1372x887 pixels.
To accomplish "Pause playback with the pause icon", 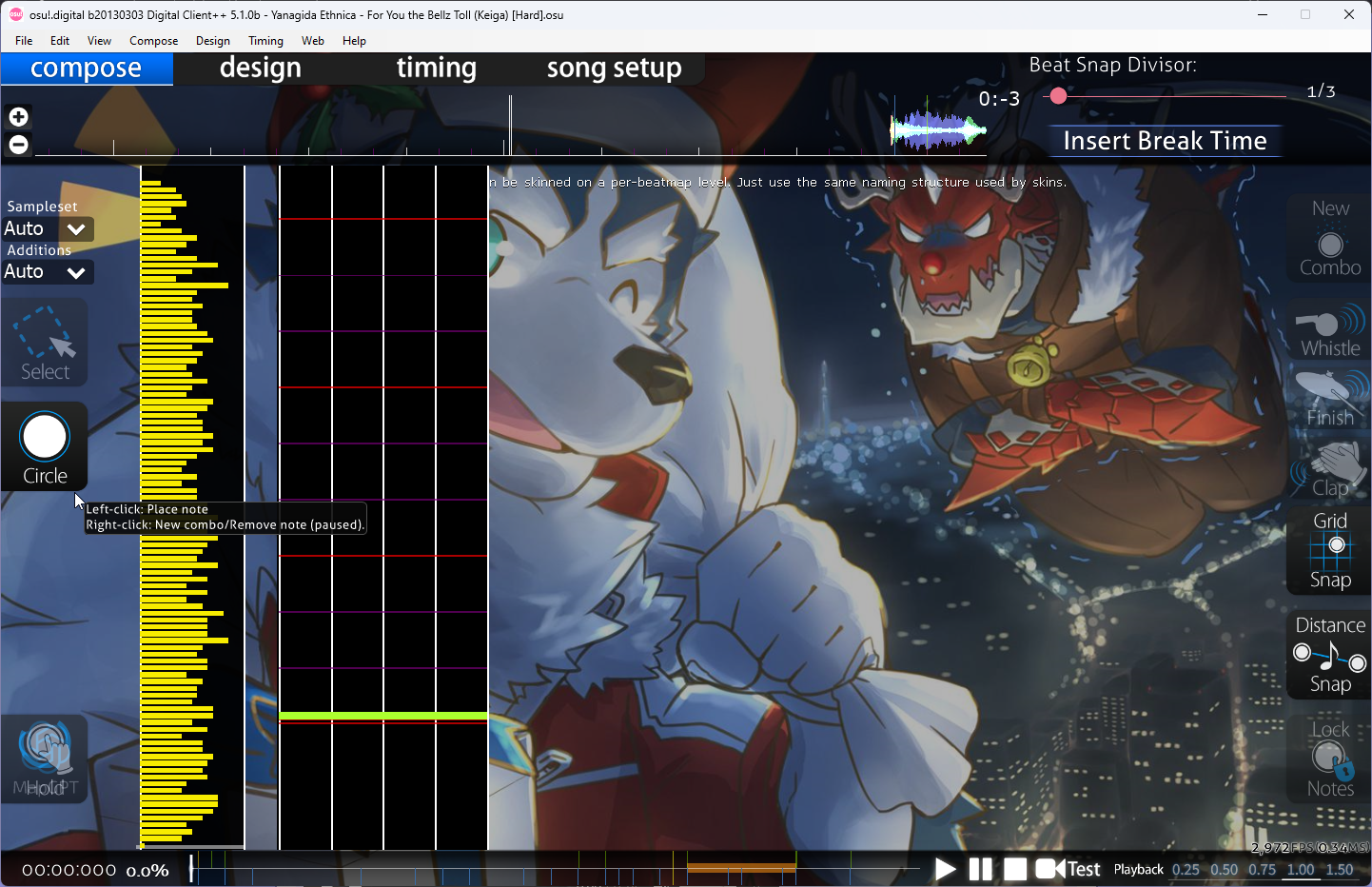I will coord(980,869).
